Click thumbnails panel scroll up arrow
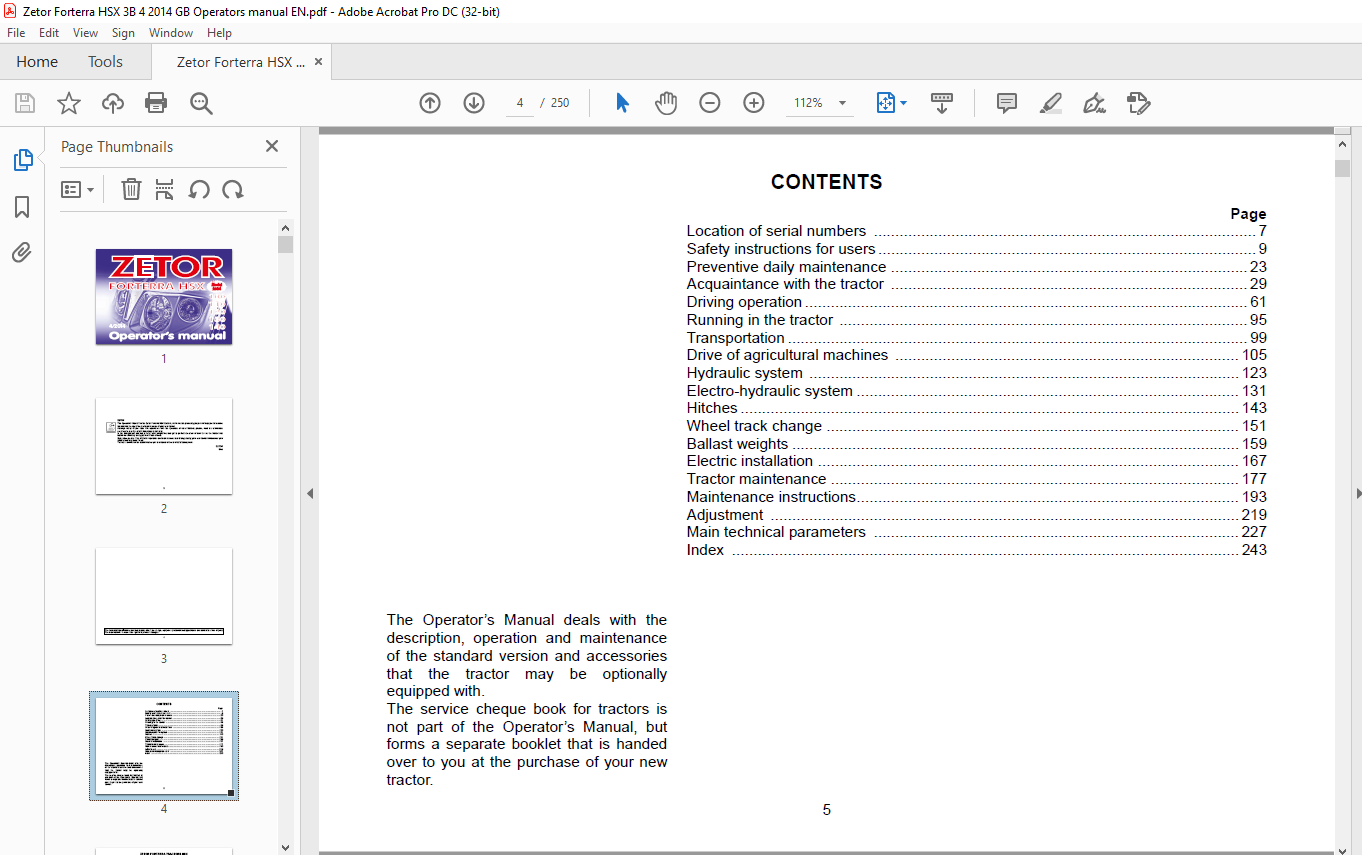The image size is (1362, 855). pos(285,228)
